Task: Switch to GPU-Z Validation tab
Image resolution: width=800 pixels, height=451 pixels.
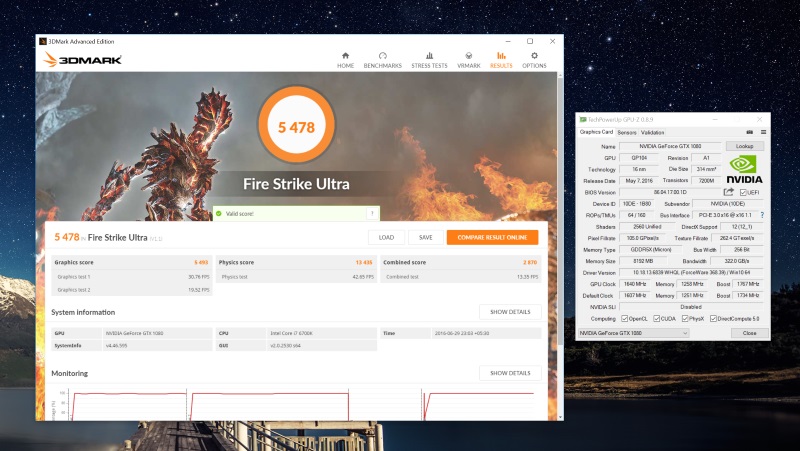Action: tap(652, 133)
